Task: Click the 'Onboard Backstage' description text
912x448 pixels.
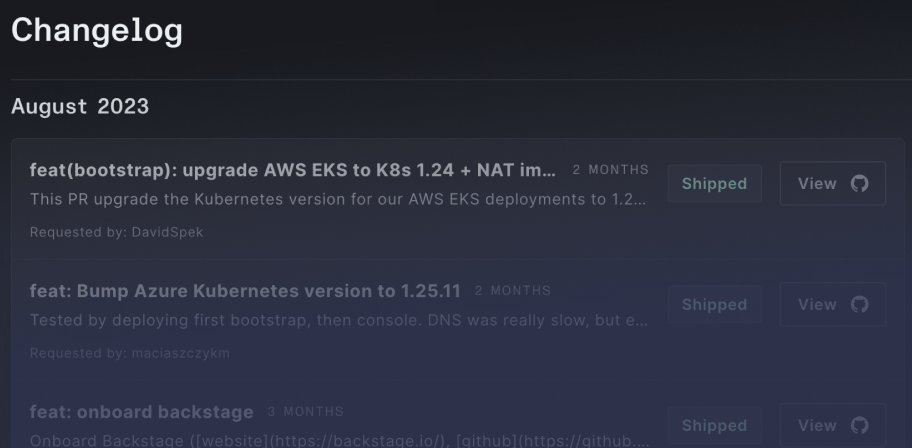Action: coord(339,440)
